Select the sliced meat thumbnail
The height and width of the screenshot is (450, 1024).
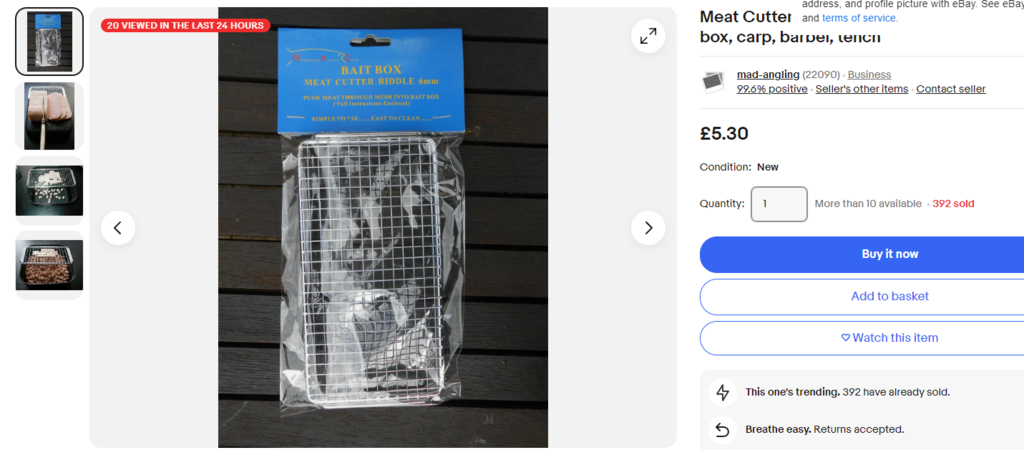[50, 116]
